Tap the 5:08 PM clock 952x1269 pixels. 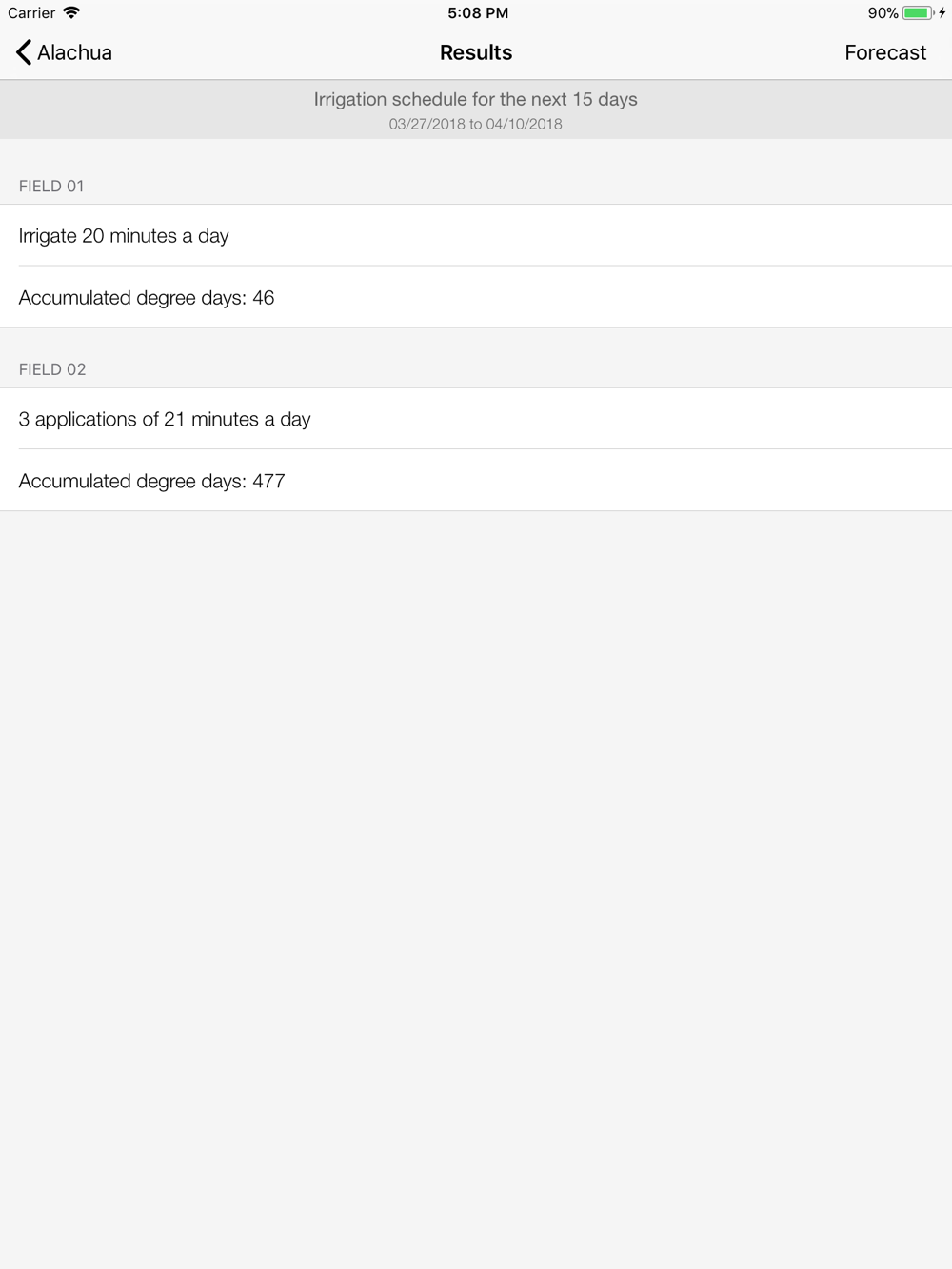pos(478,13)
